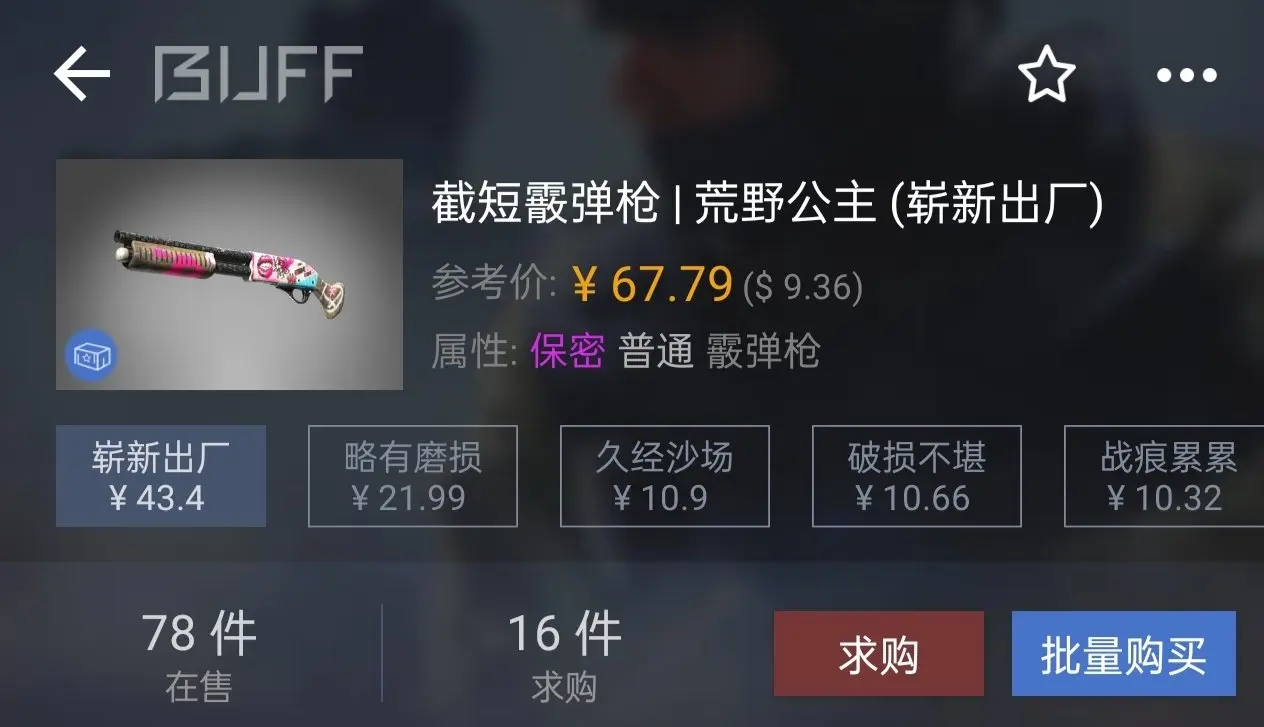Tap the back arrow icon
The height and width of the screenshot is (727, 1264).
81,75
